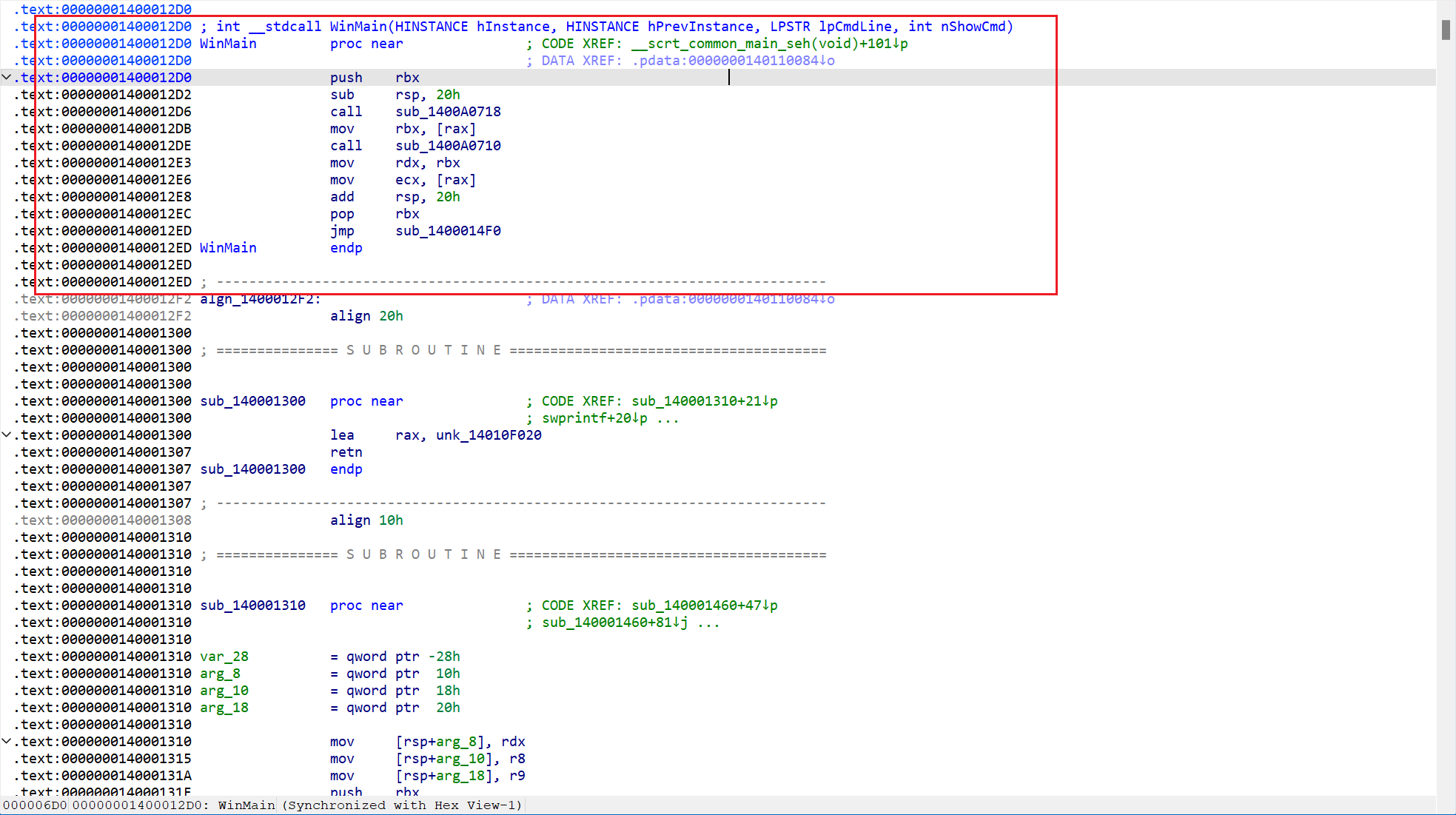Click the sub_140001460+47 code xref
This screenshot has height=815, width=1456.
[x=704, y=606]
